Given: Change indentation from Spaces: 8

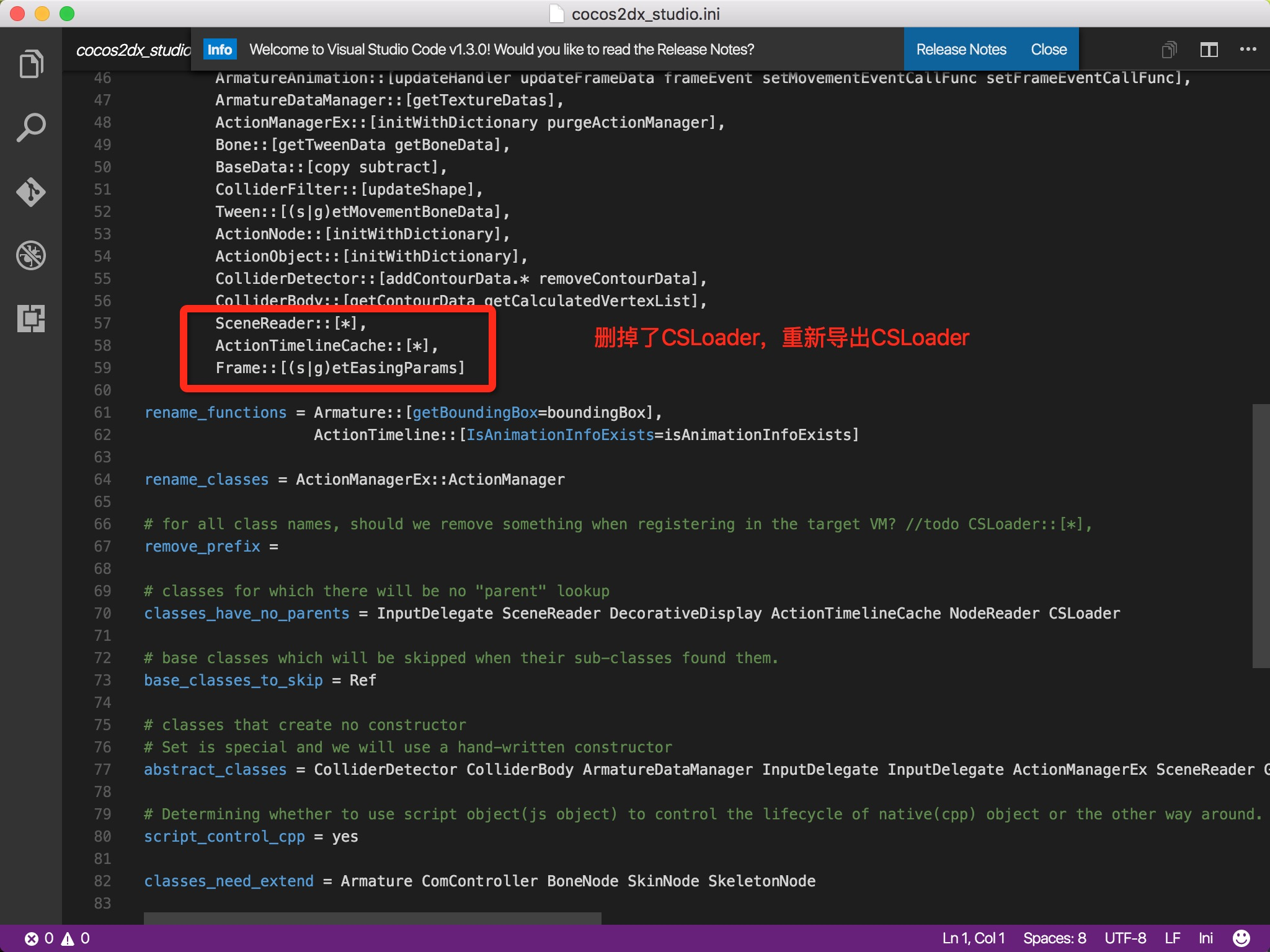Looking at the screenshot, I should tap(1054, 938).
